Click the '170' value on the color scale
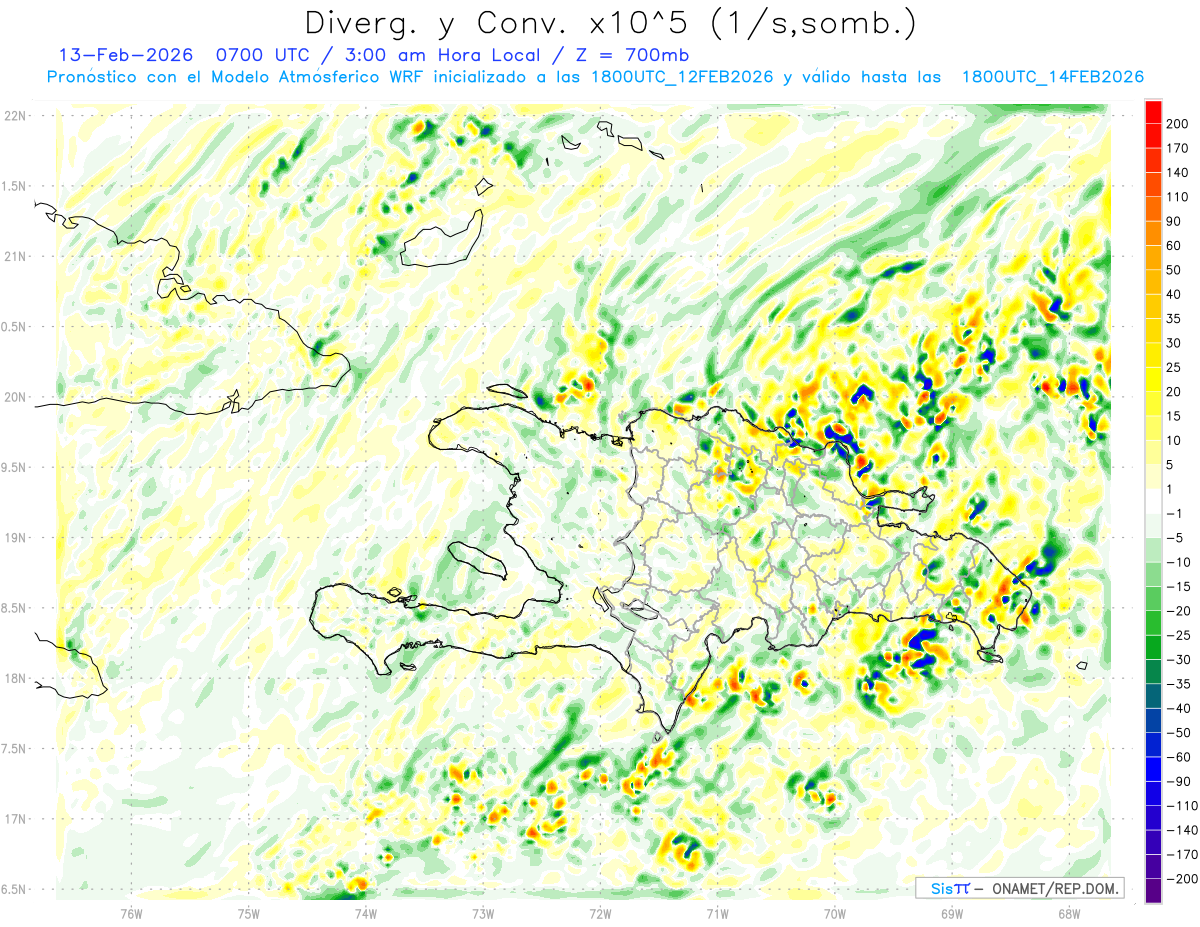The width and height of the screenshot is (1200, 927). [x=1177, y=148]
